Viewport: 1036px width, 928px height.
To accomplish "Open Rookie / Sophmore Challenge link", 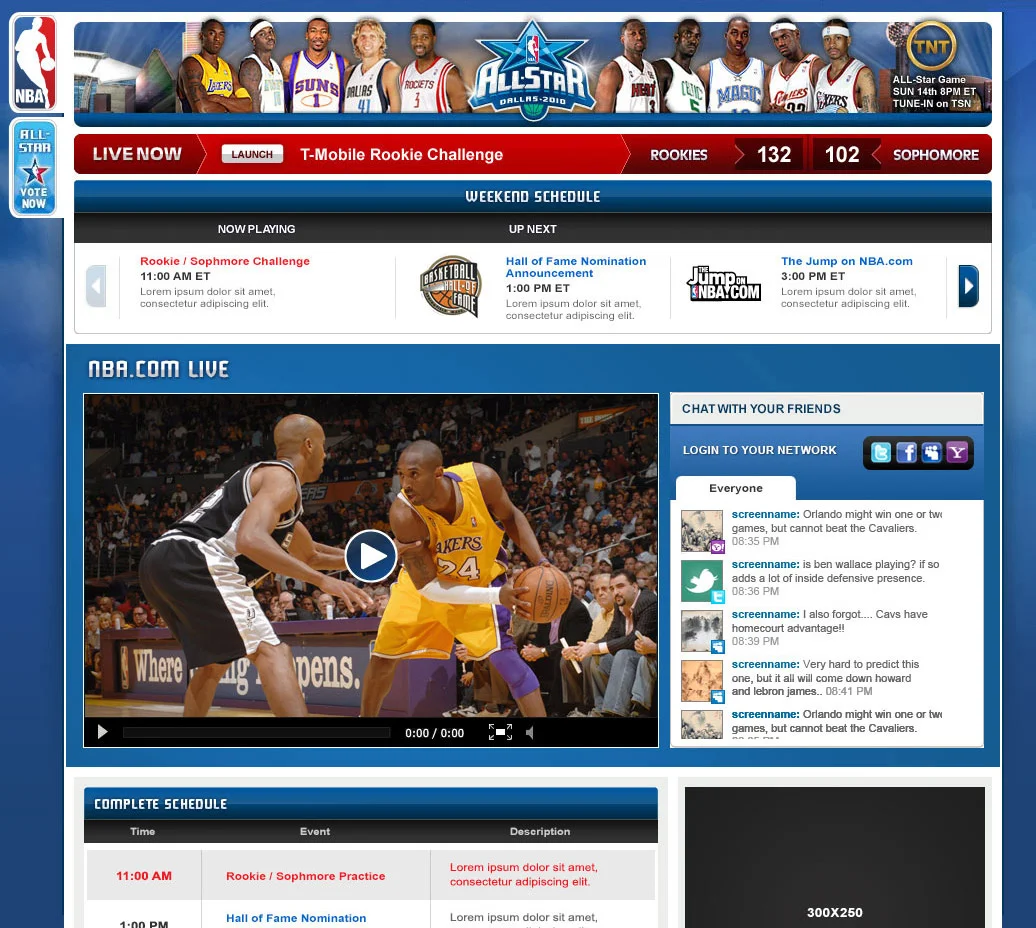I will [225, 261].
